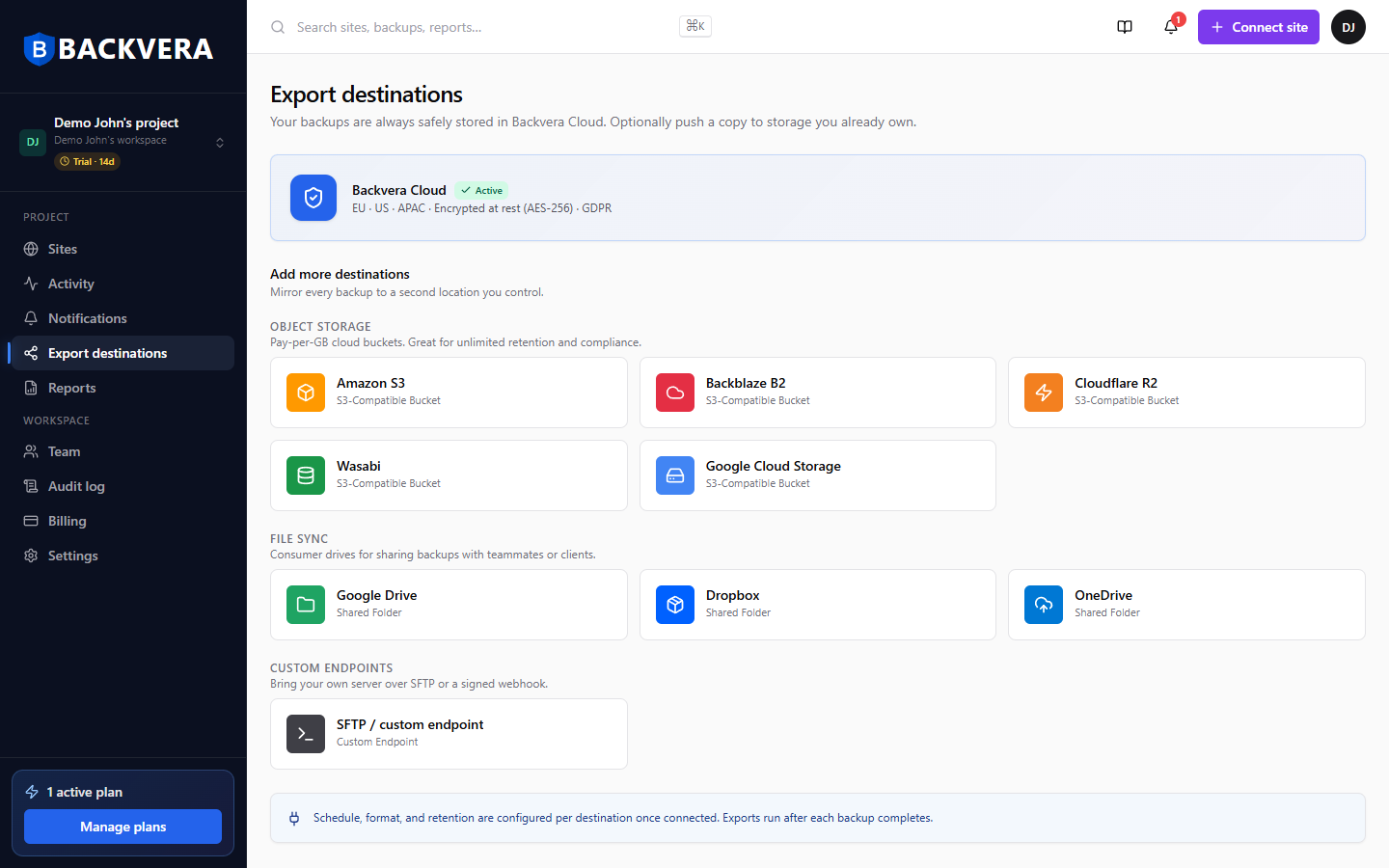Click the CUSTOM ENDPOINTS section label
Image resolution: width=1389 pixels, height=868 pixels.
click(332, 668)
